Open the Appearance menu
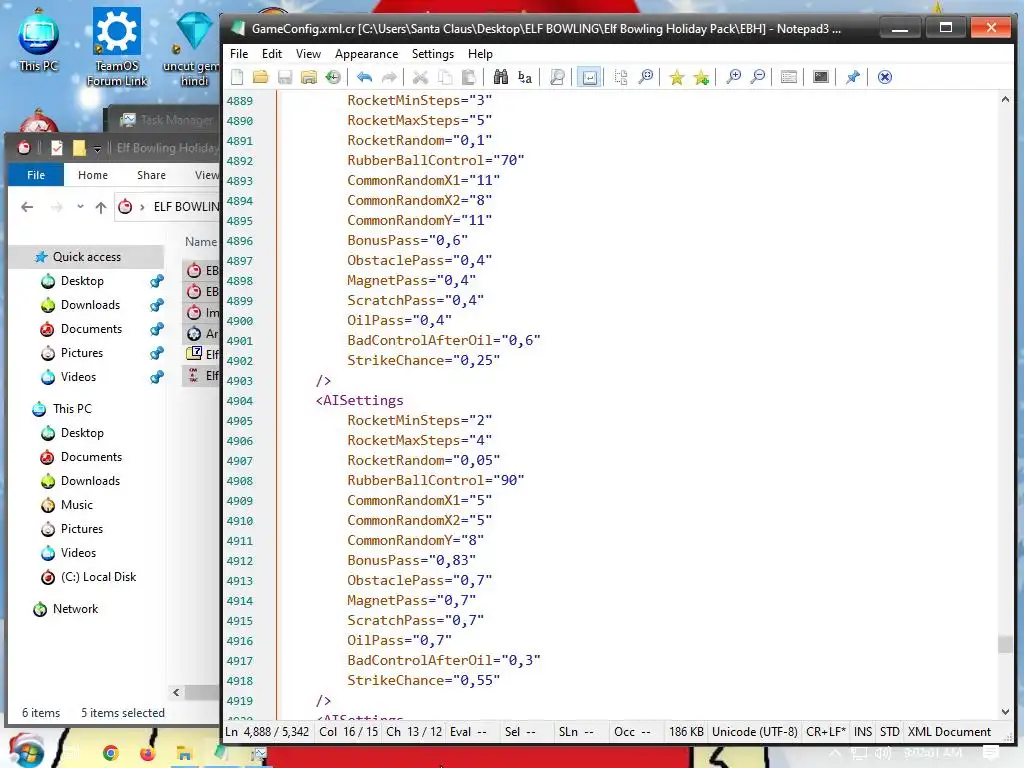The width and height of the screenshot is (1024, 768). pyautogui.click(x=366, y=54)
